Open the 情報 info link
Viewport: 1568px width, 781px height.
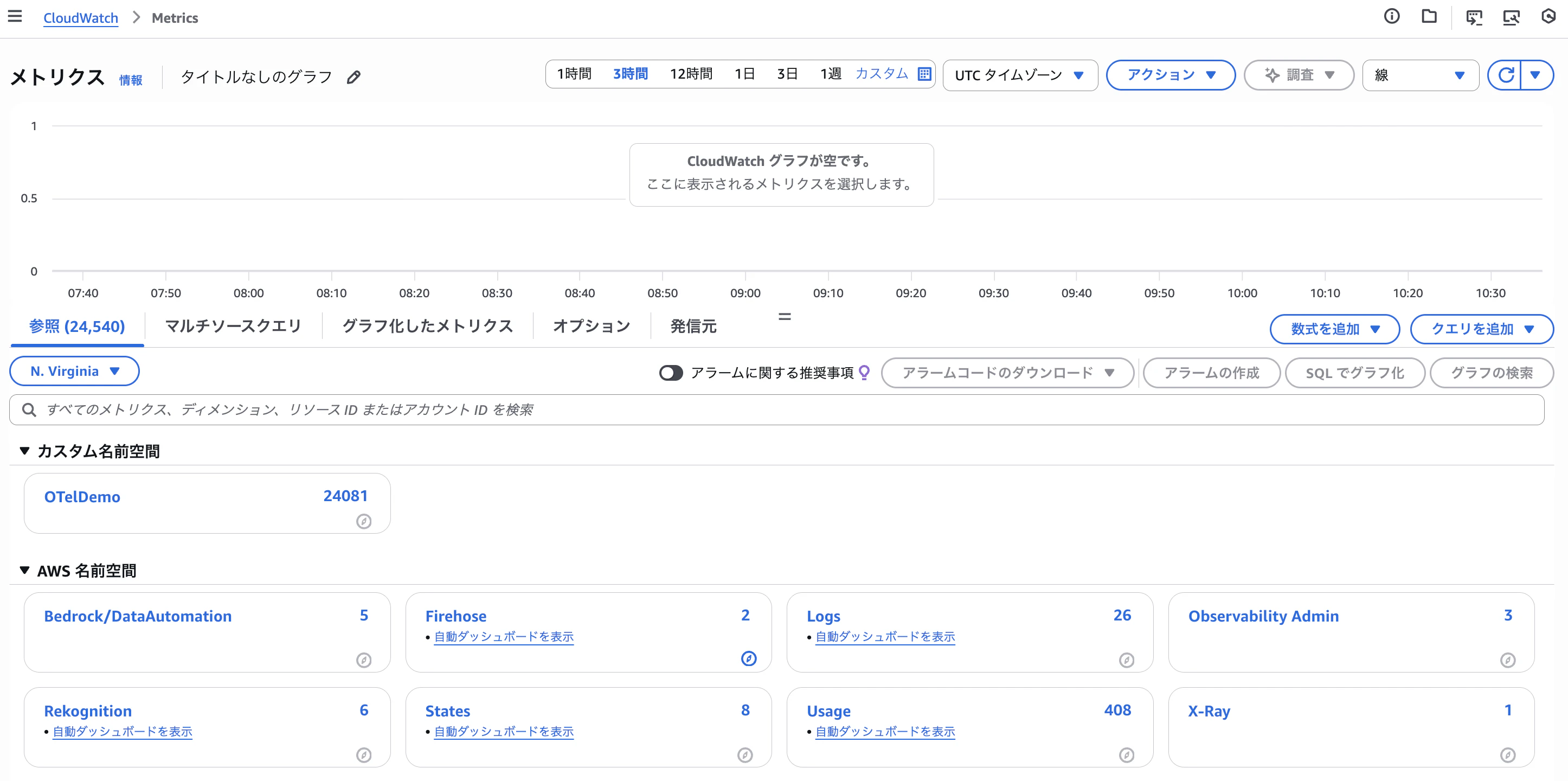130,80
